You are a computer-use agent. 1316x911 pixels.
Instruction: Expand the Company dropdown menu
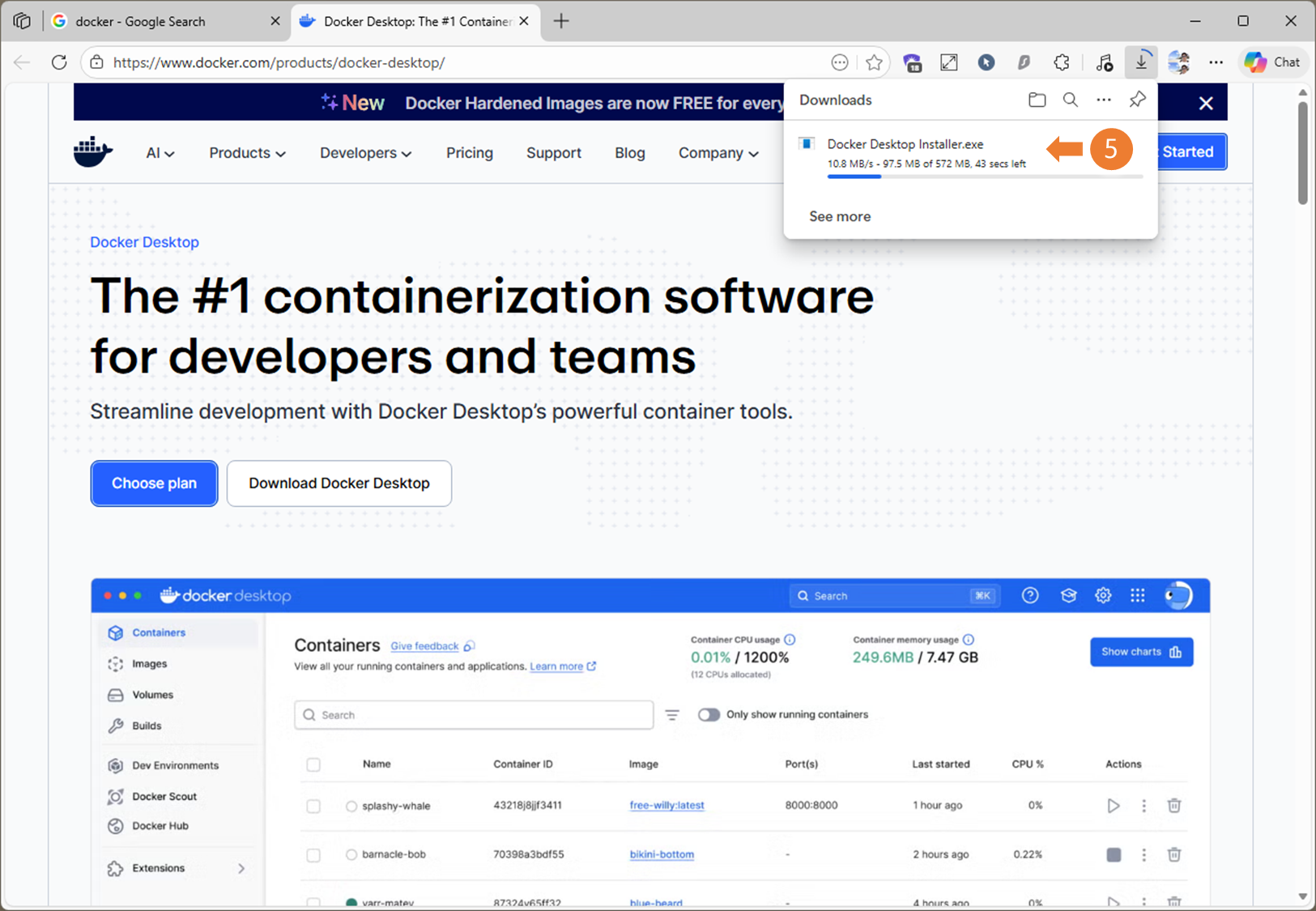pos(718,153)
